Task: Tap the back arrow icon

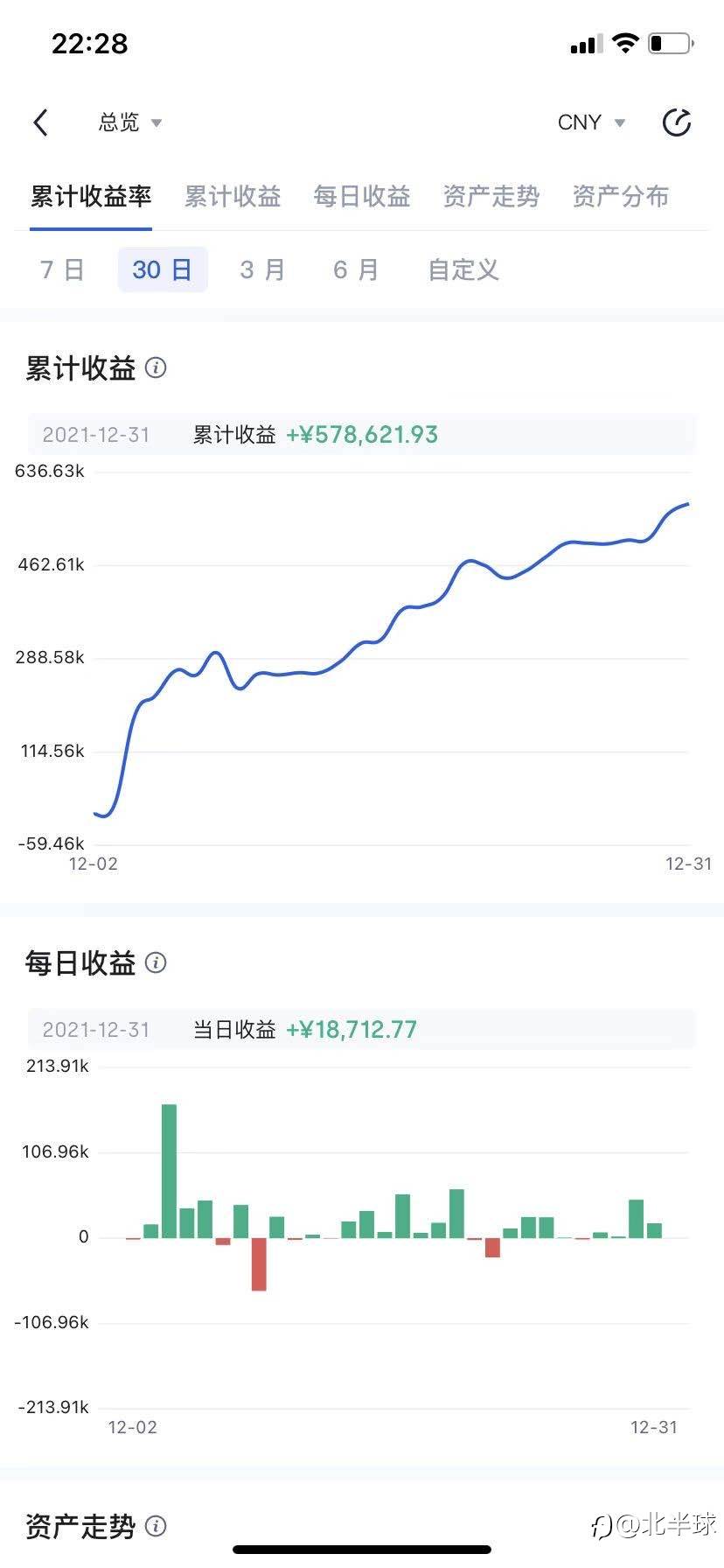Action: coord(40,122)
